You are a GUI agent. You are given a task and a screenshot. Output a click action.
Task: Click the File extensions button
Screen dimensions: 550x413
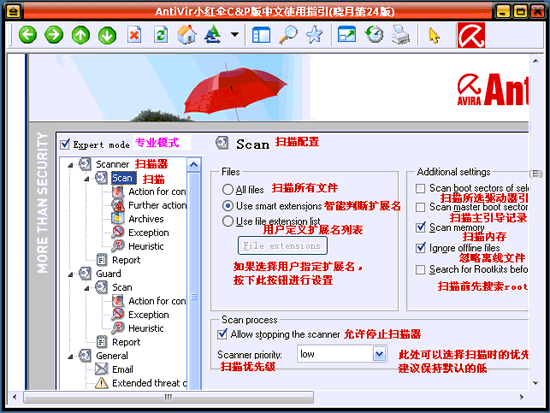click(283, 246)
